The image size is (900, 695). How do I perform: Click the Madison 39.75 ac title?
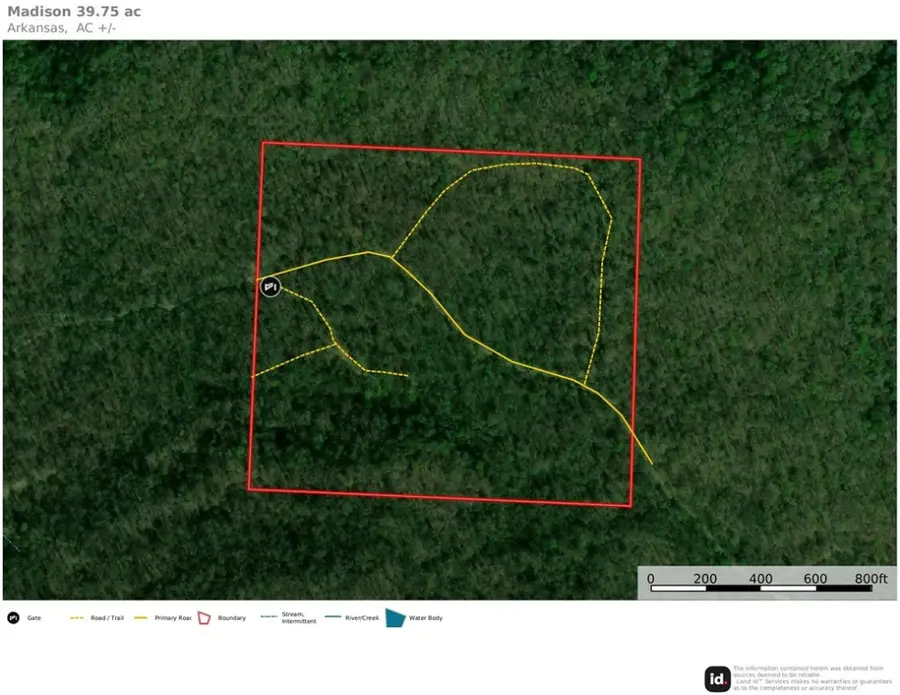pyautogui.click(x=74, y=11)
